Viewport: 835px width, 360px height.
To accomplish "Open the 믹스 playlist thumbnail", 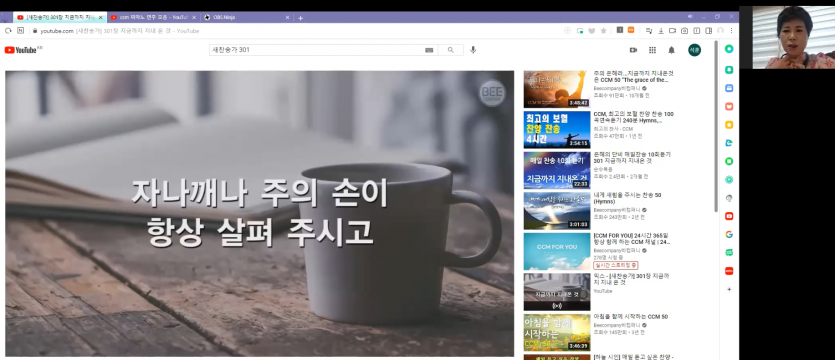I will [x=556, y=292].
